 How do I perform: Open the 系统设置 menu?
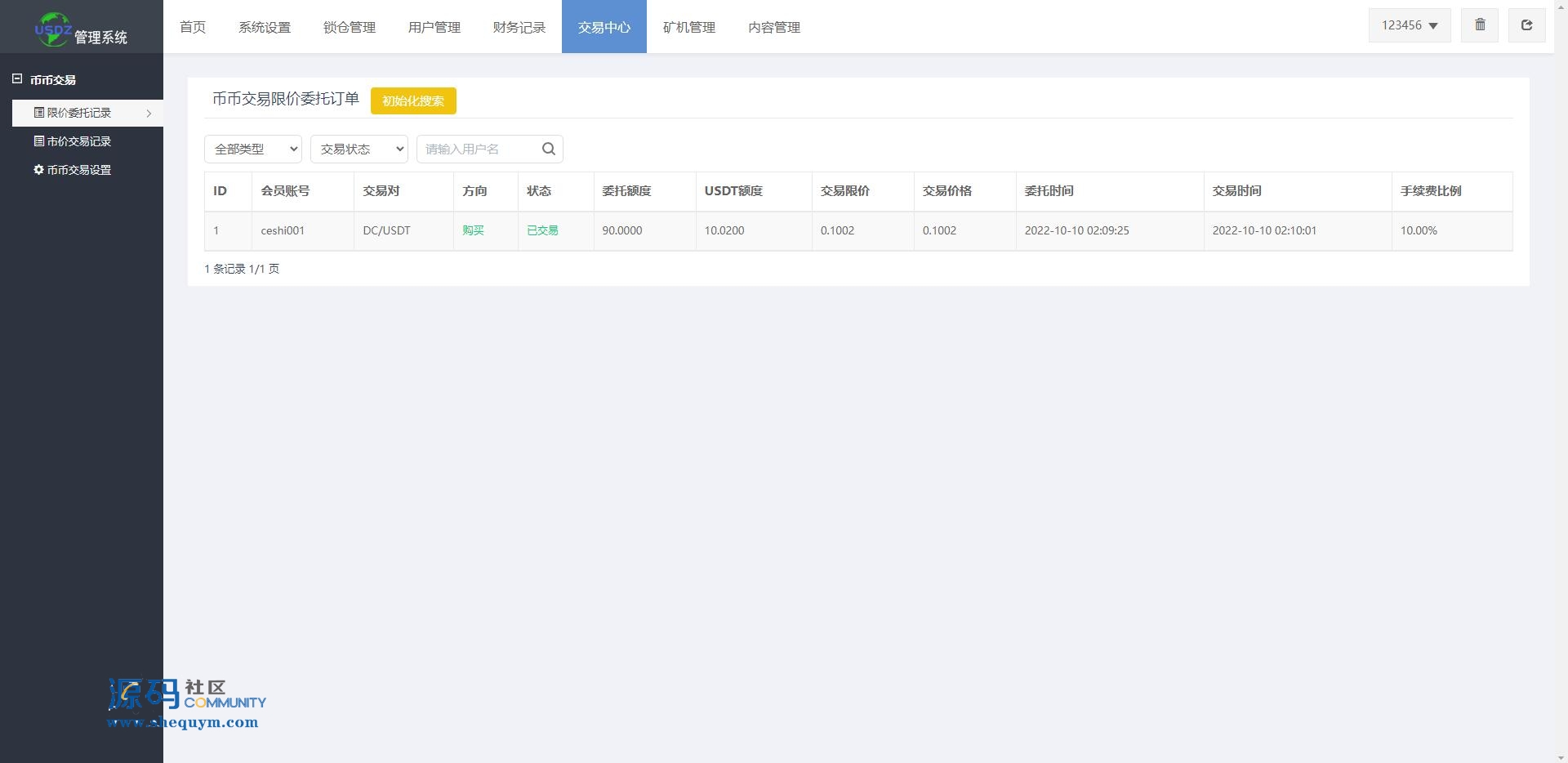click(x=265, y=27)
